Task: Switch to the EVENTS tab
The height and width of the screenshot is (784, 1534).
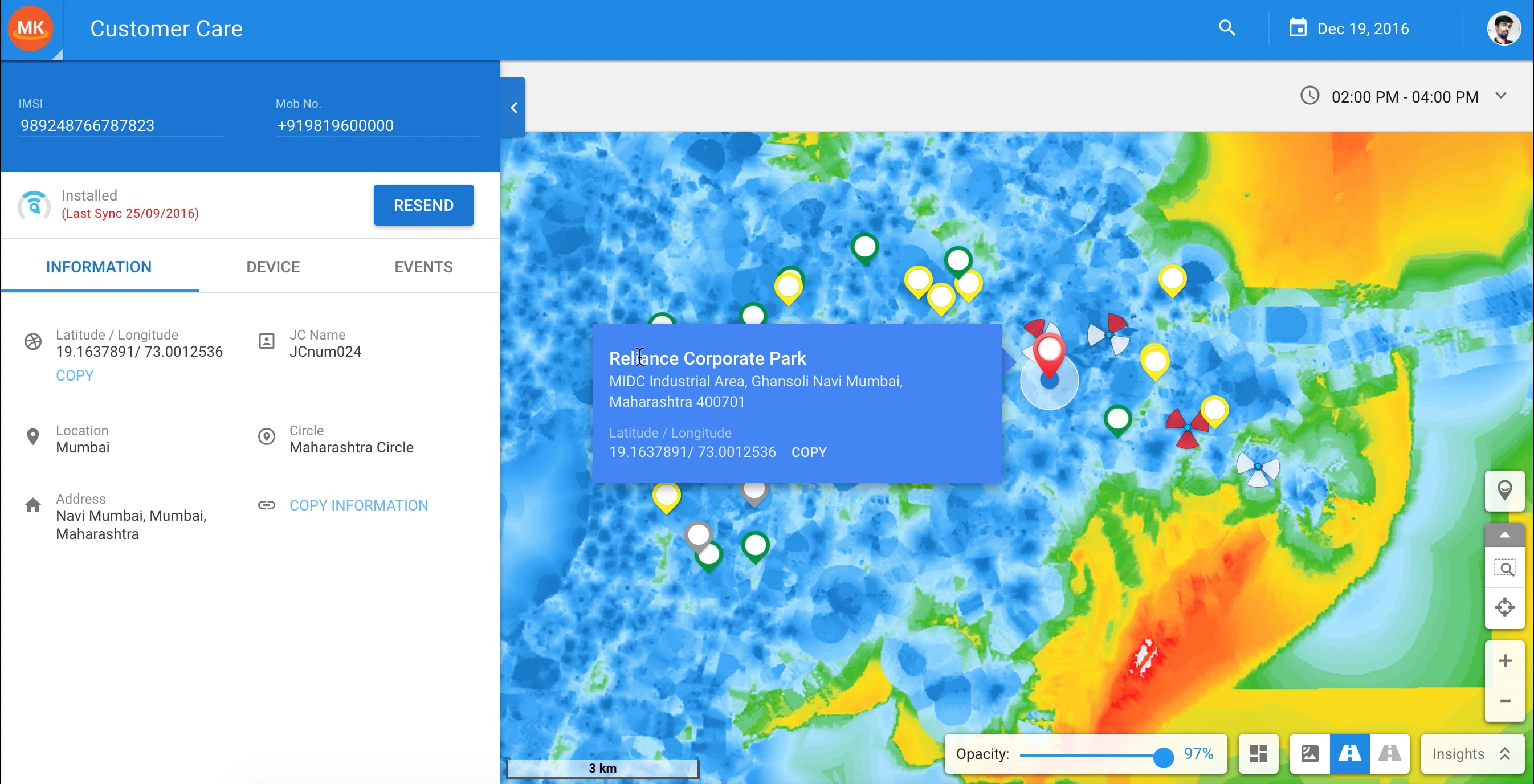Action: [423, 267]
